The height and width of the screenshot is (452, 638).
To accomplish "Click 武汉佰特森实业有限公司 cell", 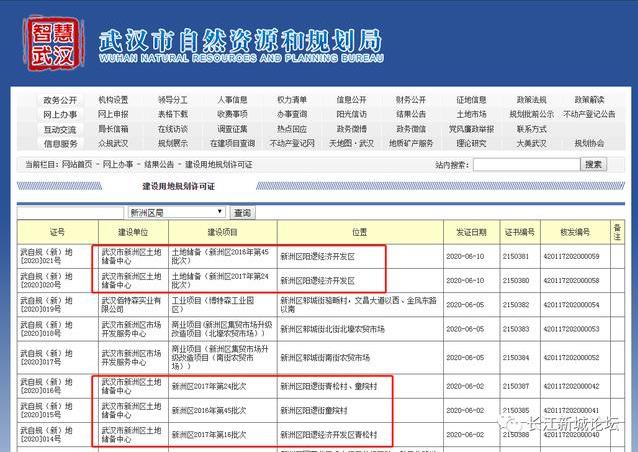I will 131,305.
